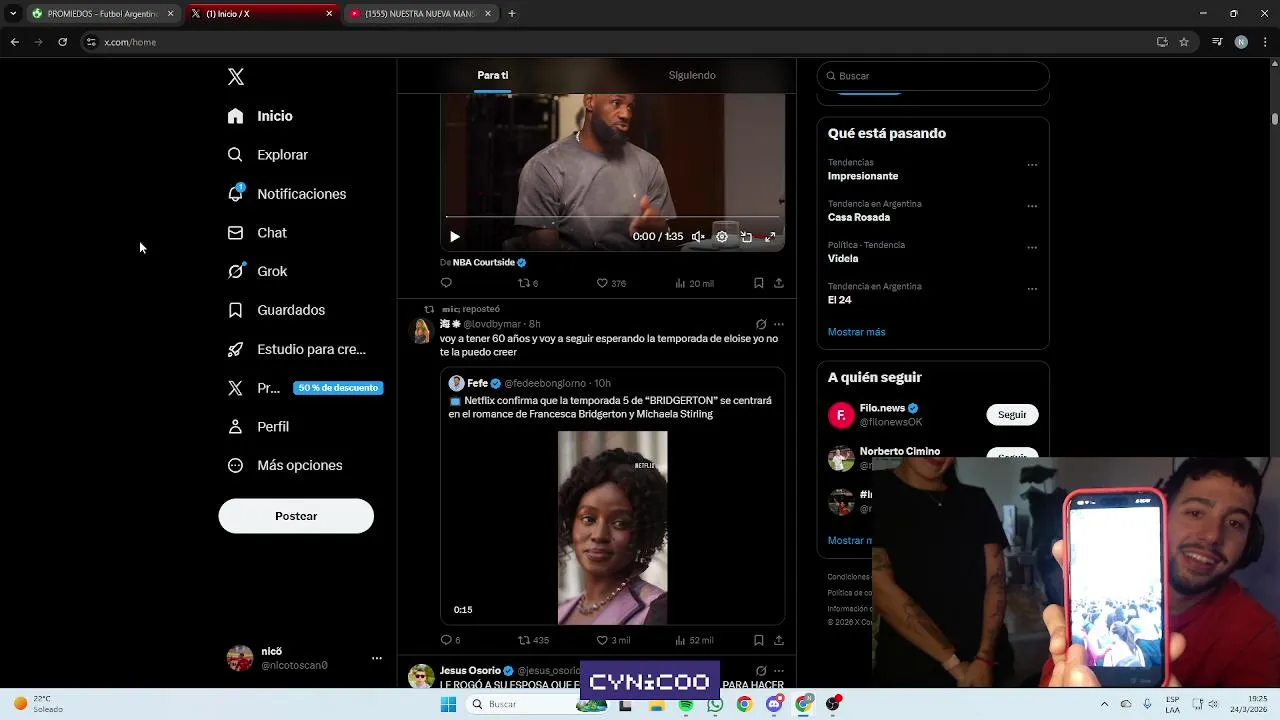
Task: Open options for Impresionante trend
Action: click(1032, 165)
